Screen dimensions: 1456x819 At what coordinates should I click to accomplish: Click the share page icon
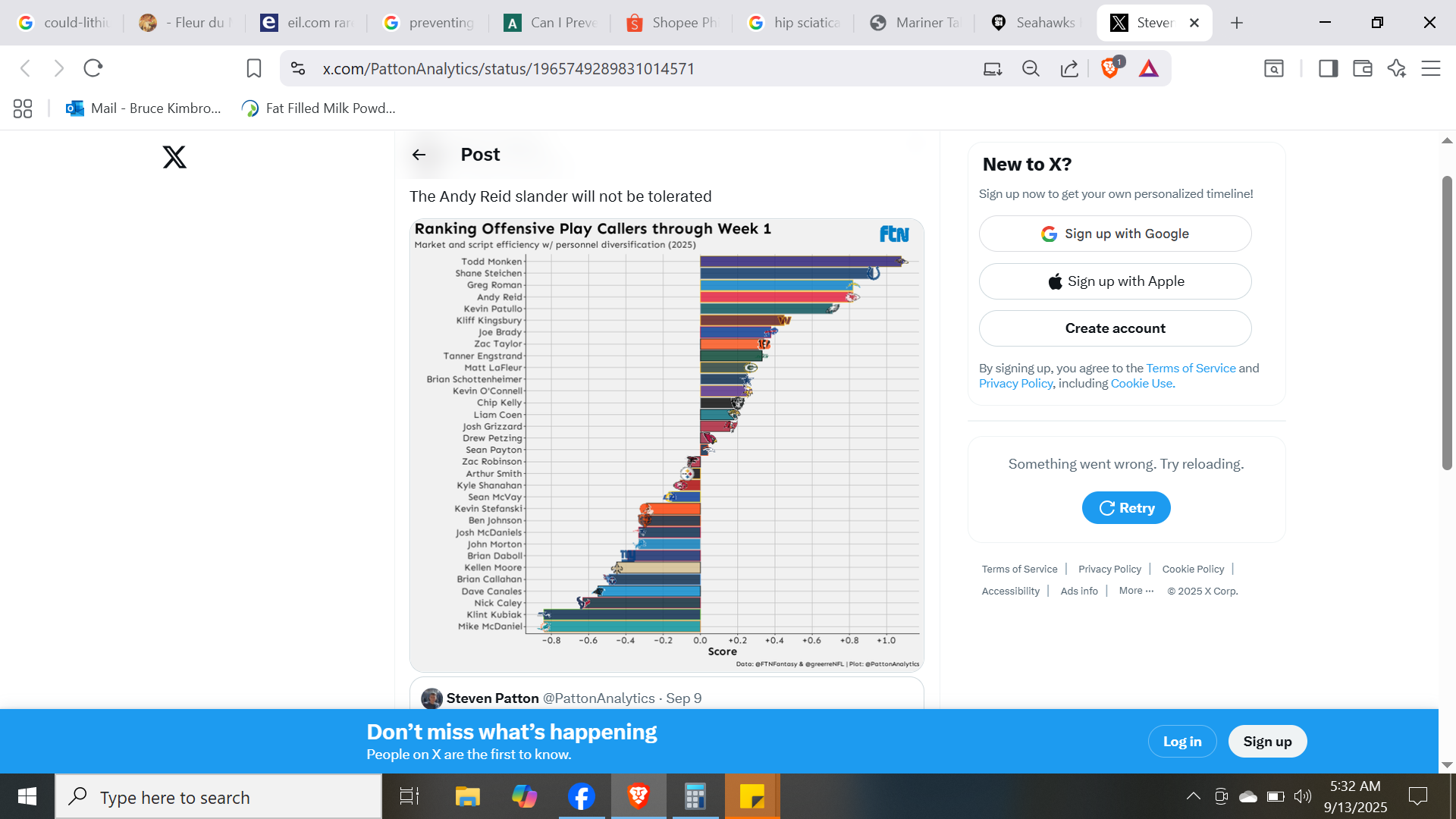coord(1069,68)
